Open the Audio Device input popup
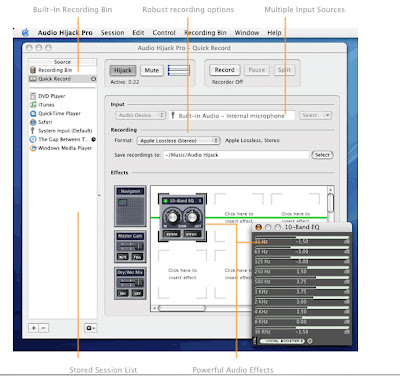Viewport: 400px width, 376px height. [141, 115]
